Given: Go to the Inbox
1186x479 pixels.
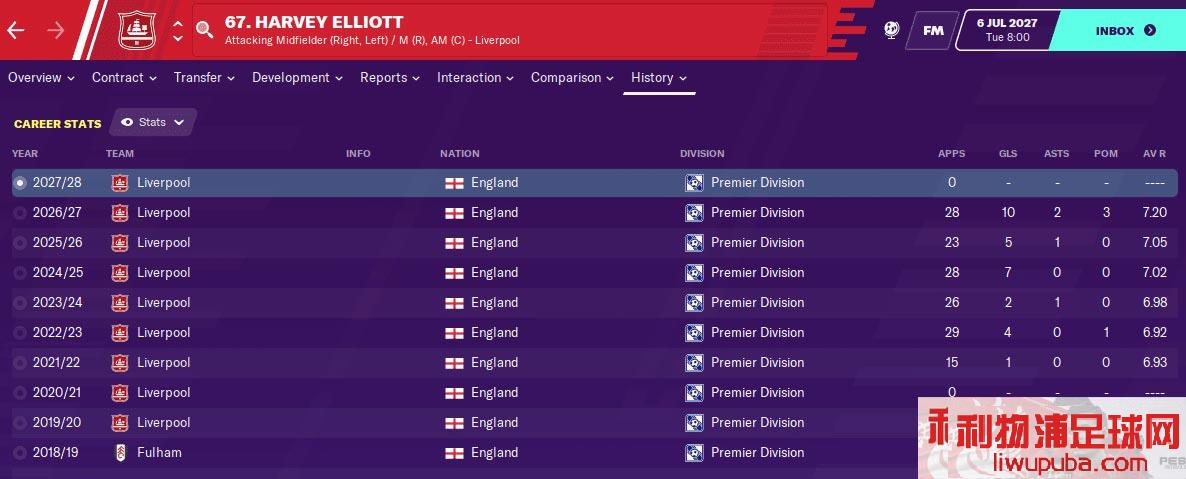Looking at the screenshot, I should point(1125,31).
